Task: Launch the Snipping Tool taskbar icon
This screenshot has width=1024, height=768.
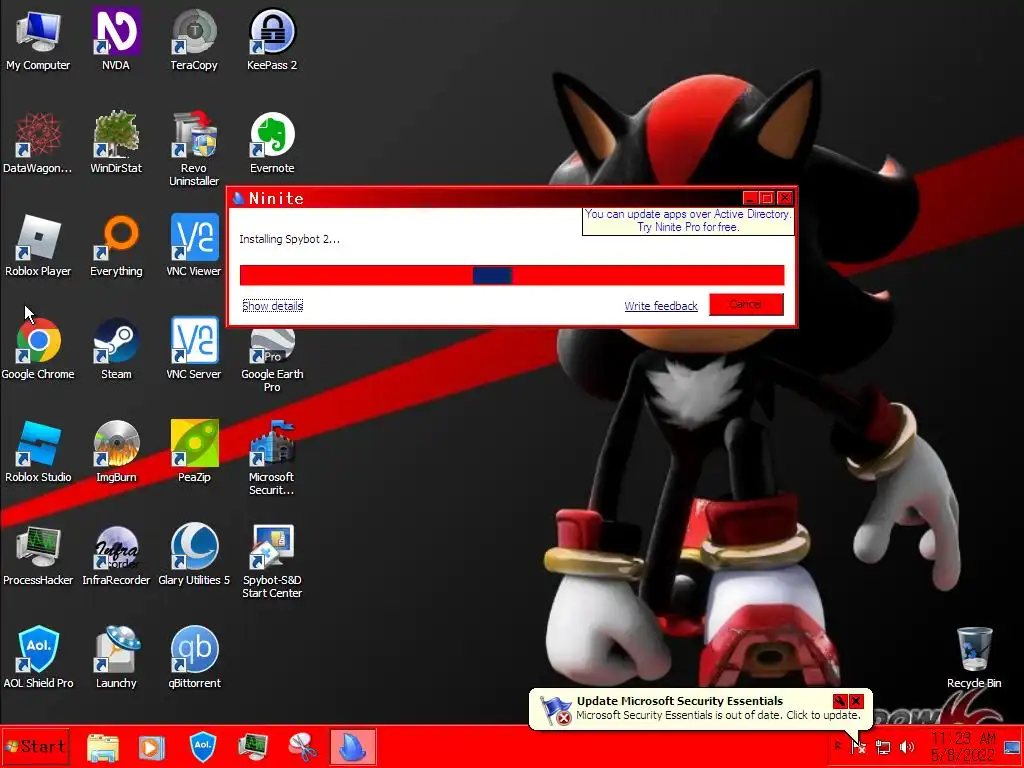Action: (302, 747)
